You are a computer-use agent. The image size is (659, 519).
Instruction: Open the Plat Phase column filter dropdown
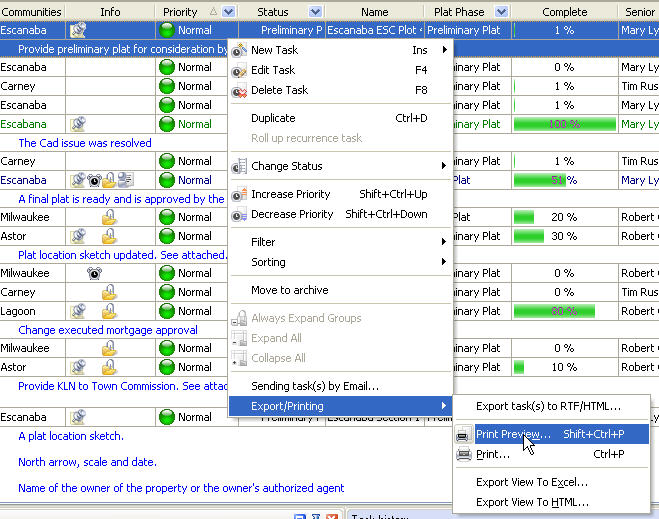[502, 12]
